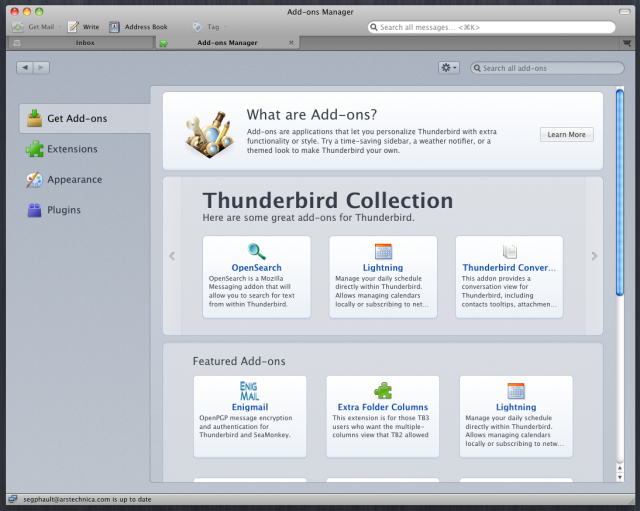Image resolution: width=640 pixels, height=511 pixels.
Task: Click the Enigmail logo icon
Action: pos(250,391)
